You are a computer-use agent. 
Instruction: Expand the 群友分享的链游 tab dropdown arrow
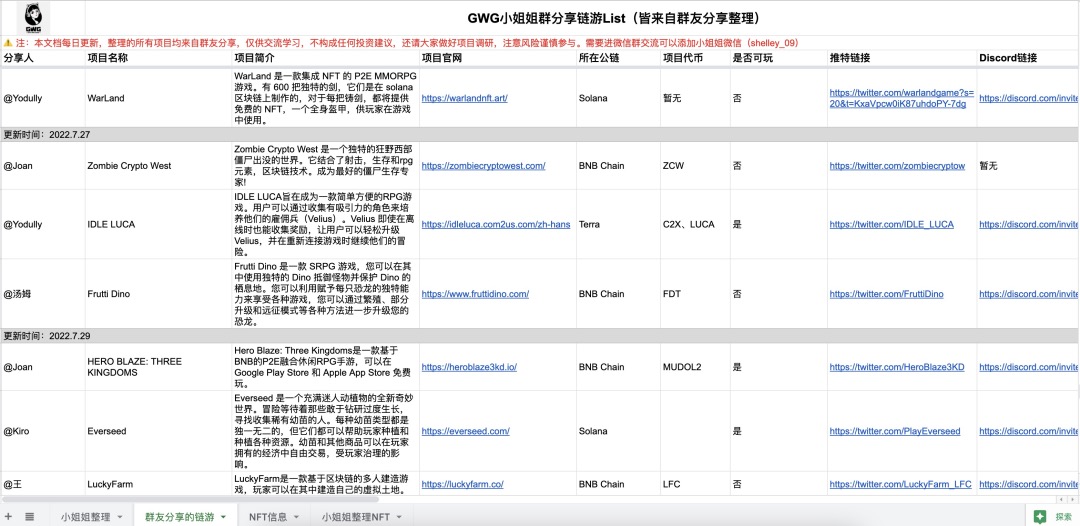coord(223,516)
